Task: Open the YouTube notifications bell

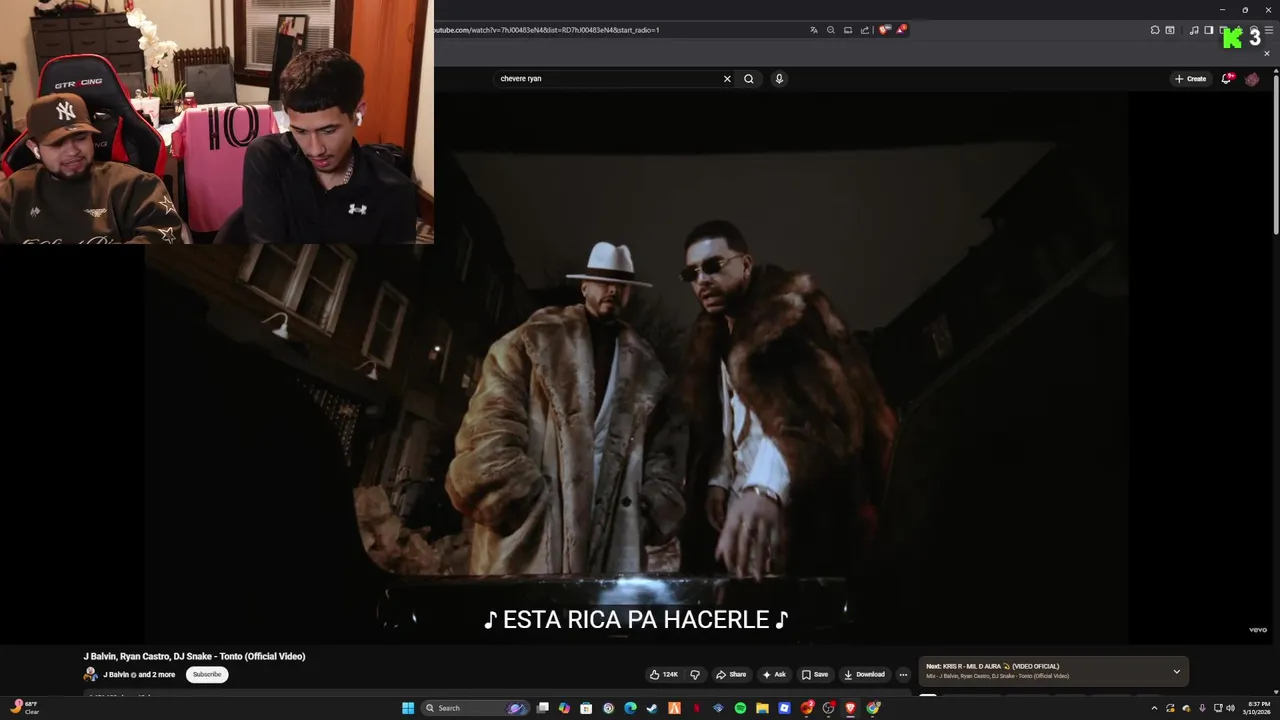Action: point(1227,78)
